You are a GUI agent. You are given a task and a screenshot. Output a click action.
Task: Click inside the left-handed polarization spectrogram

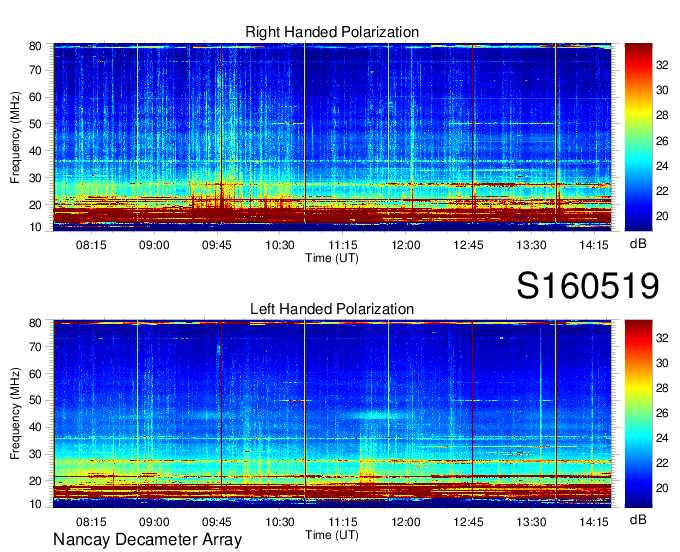point(332,414)
